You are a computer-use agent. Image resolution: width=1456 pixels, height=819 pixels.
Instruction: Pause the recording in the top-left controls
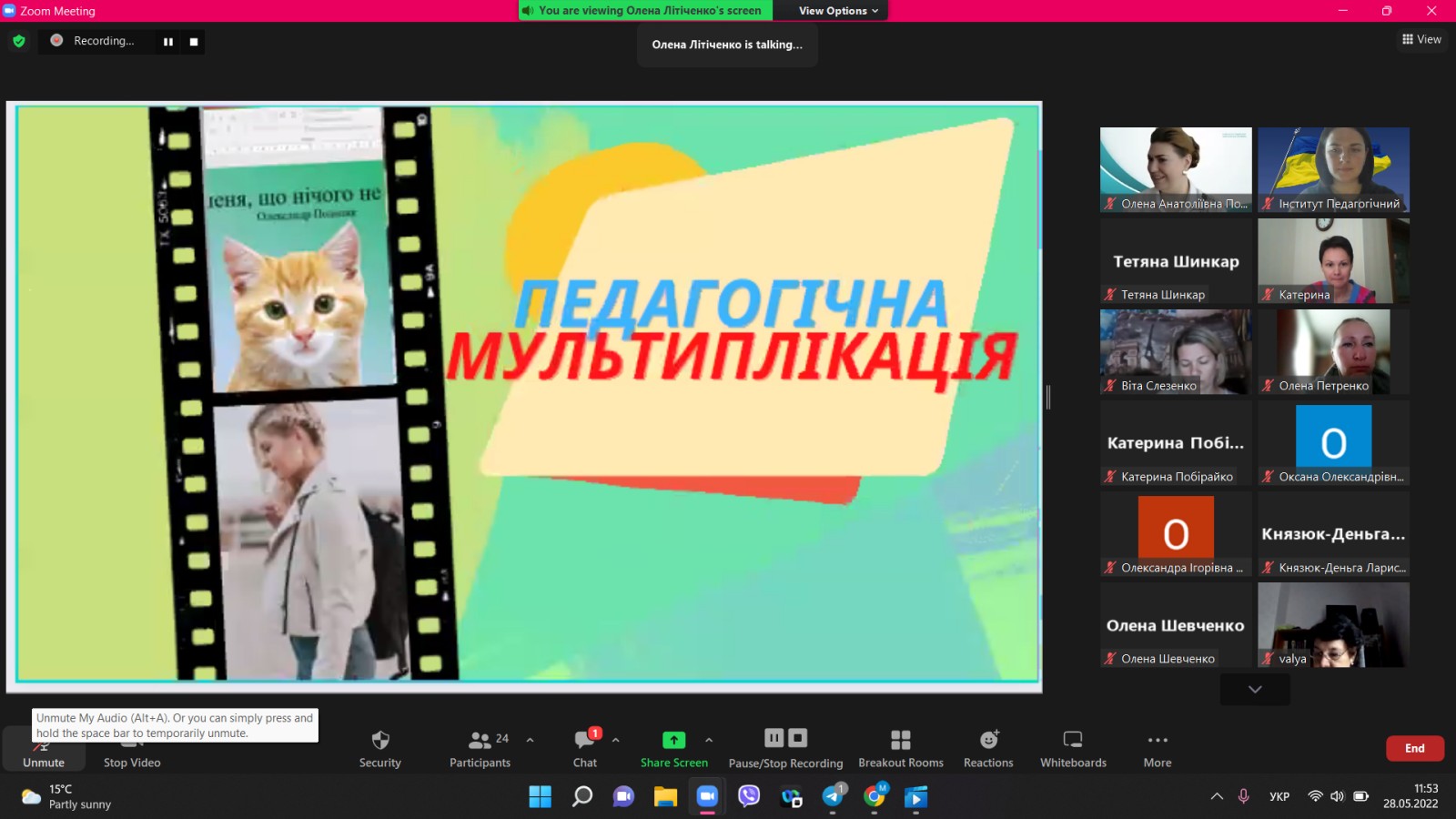[x=168, y=41]
